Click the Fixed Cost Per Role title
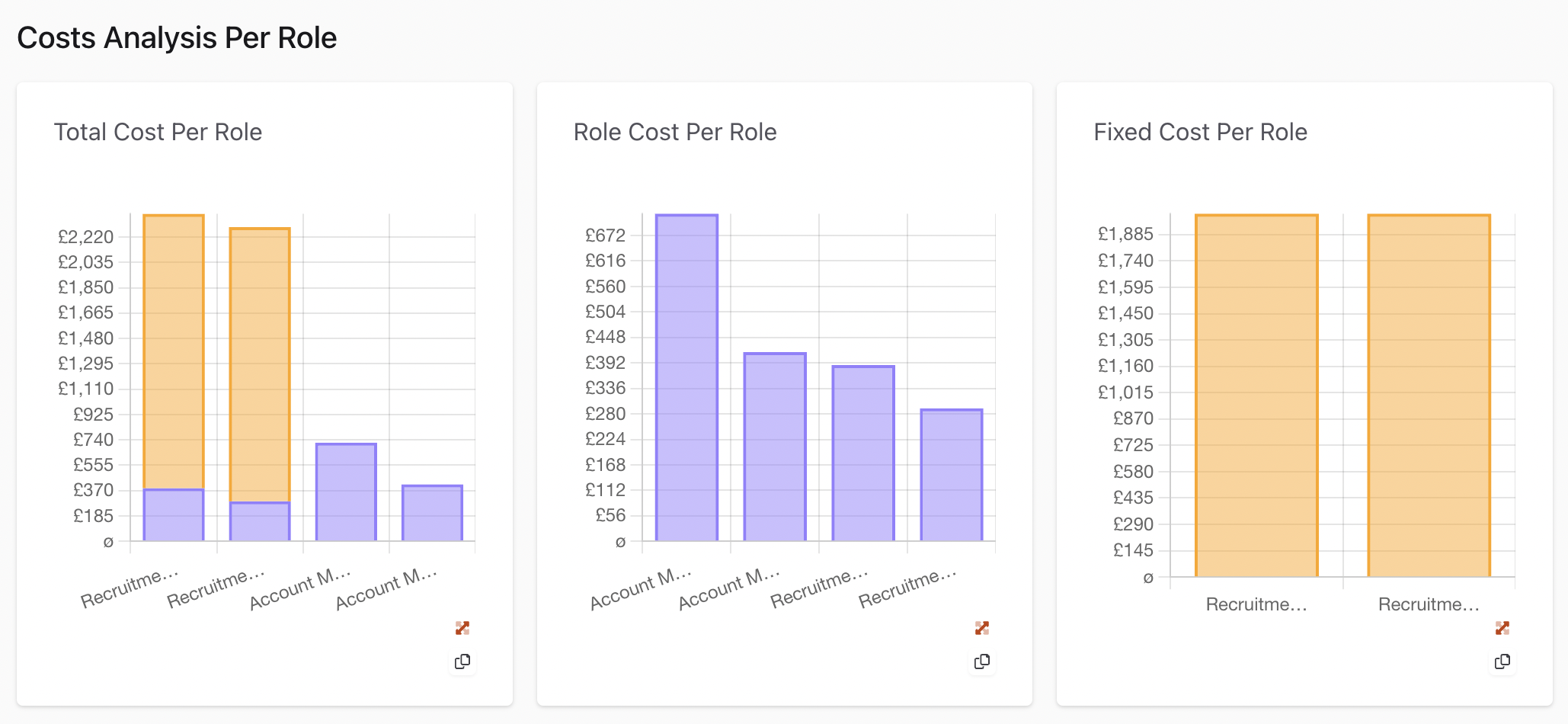 pyautogui.click(x=1200, y=132)
